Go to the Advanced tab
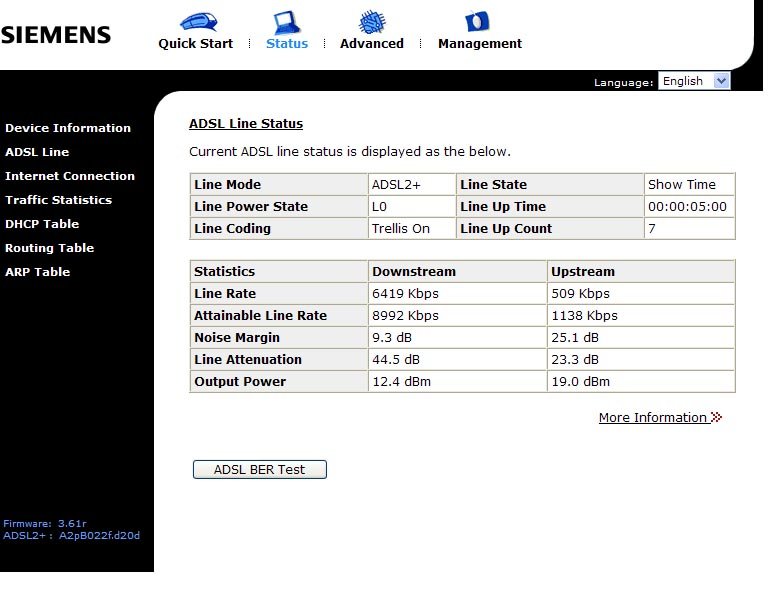782x596 pixels. pos(372,44)
